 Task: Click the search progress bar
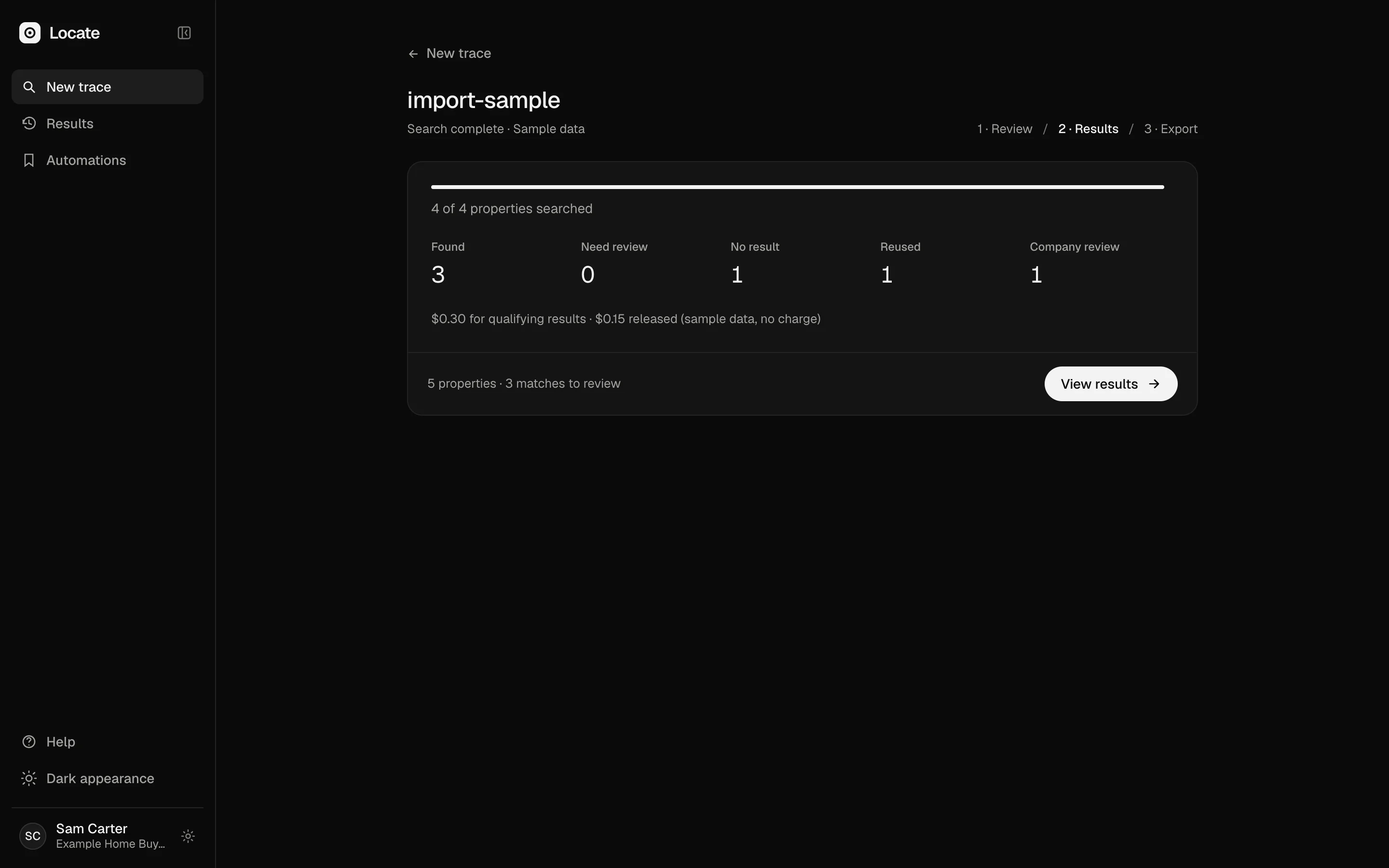[797, 187]
